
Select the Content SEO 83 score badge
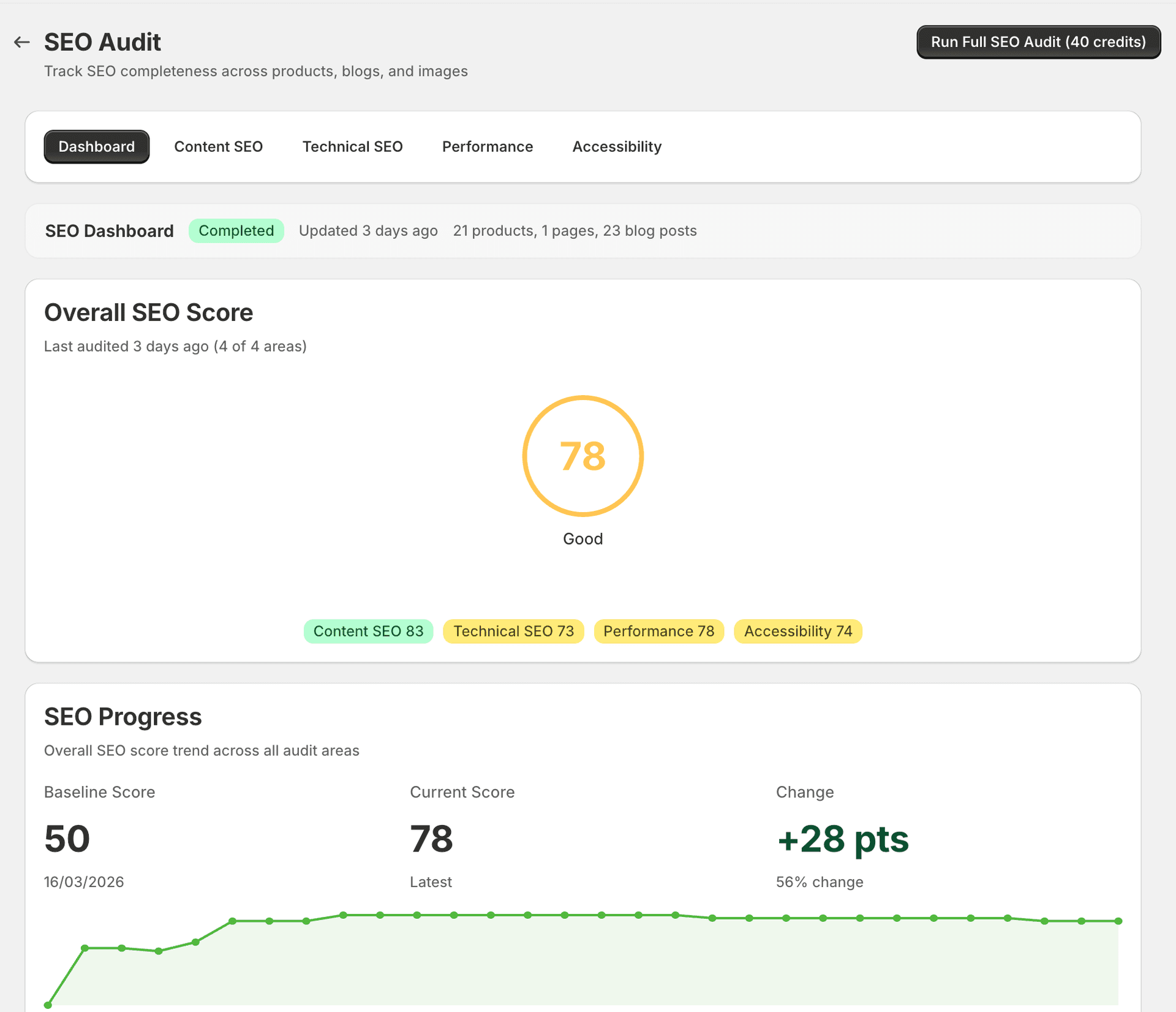point(368,631)
